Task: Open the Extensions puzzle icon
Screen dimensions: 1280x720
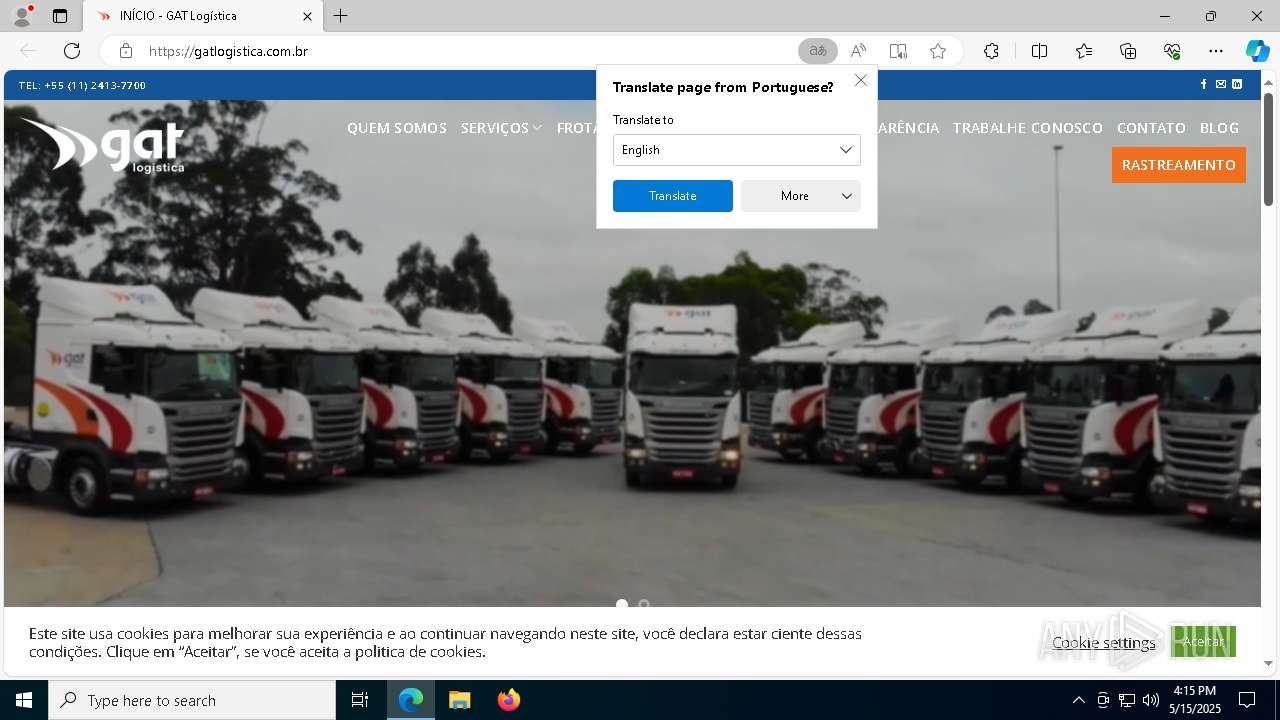Action: click(991, 51)
